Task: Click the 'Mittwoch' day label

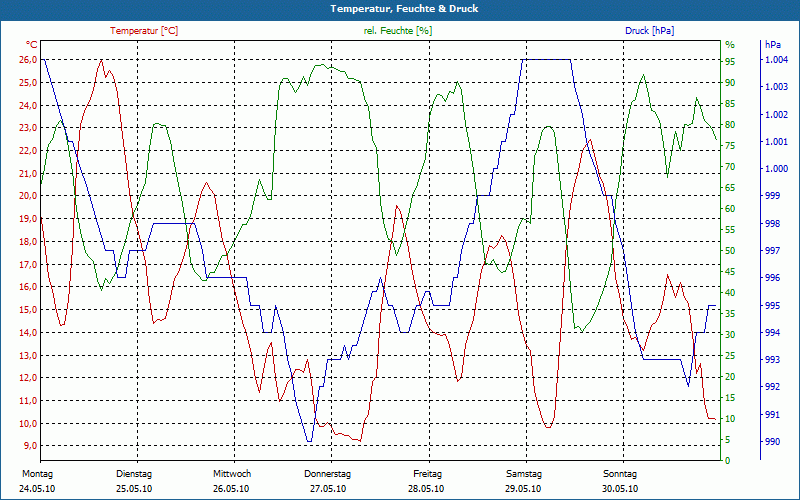Action: coord(232,474)
